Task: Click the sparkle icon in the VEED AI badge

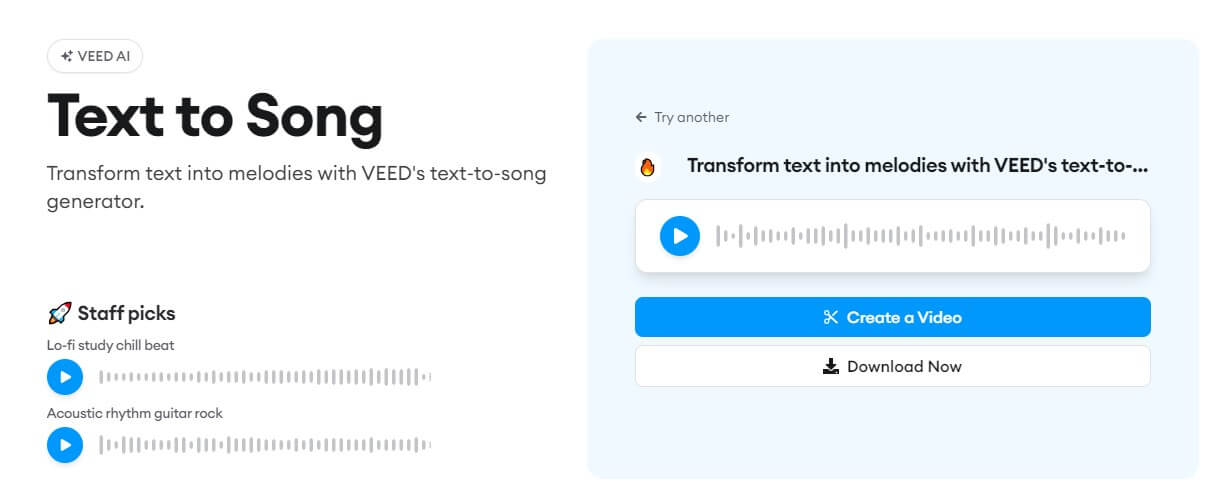Action: [67, 57]
